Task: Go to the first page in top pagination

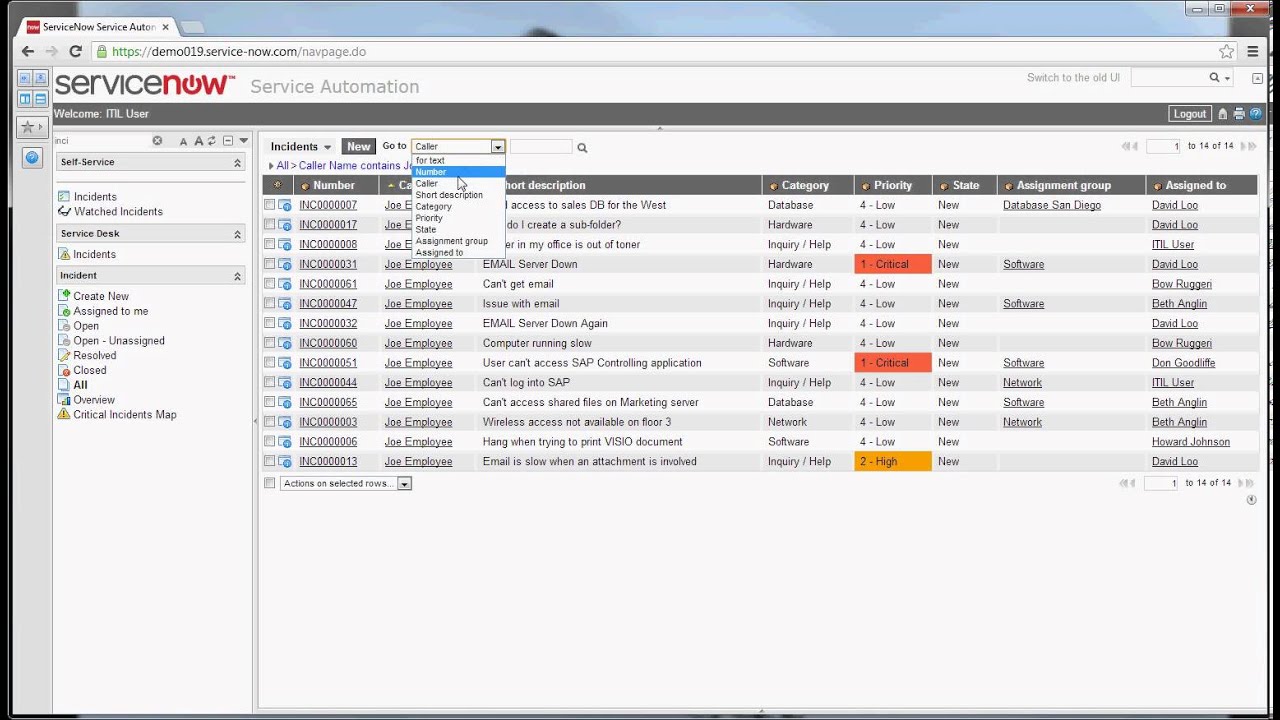Action: click(1126, 146)
